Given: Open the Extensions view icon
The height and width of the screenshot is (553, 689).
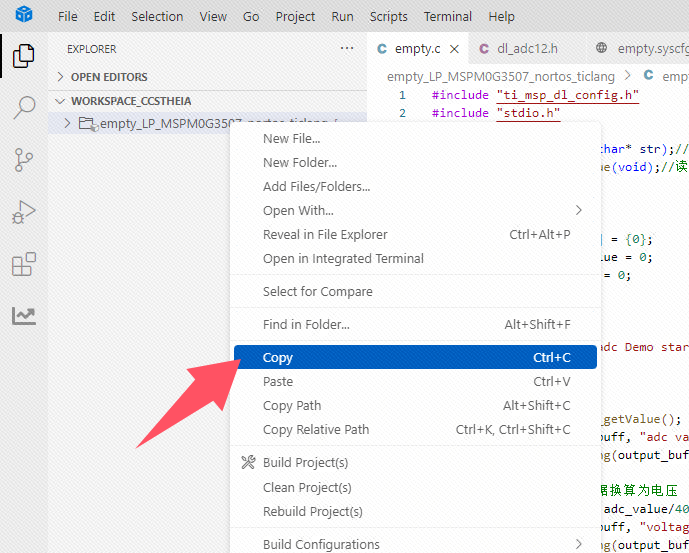Looking at the screenshot, I should tap(24, 264).
